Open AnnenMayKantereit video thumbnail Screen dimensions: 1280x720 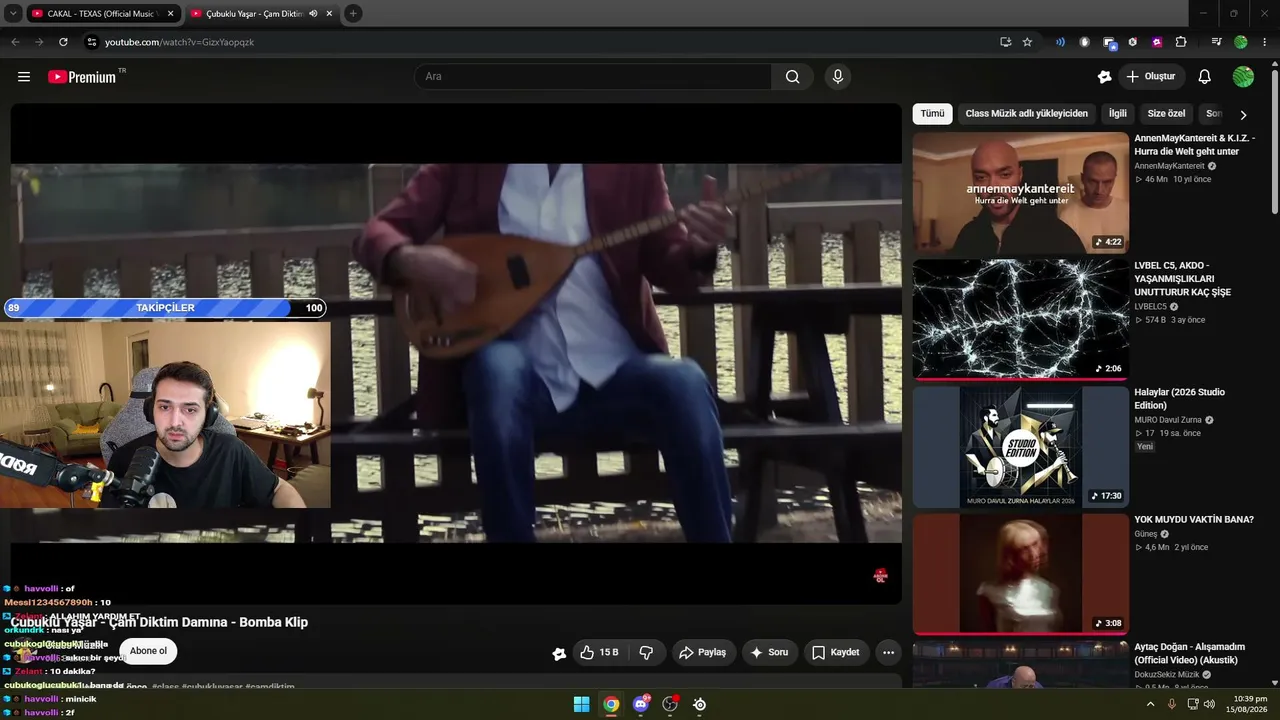(x=1020, y=192)
